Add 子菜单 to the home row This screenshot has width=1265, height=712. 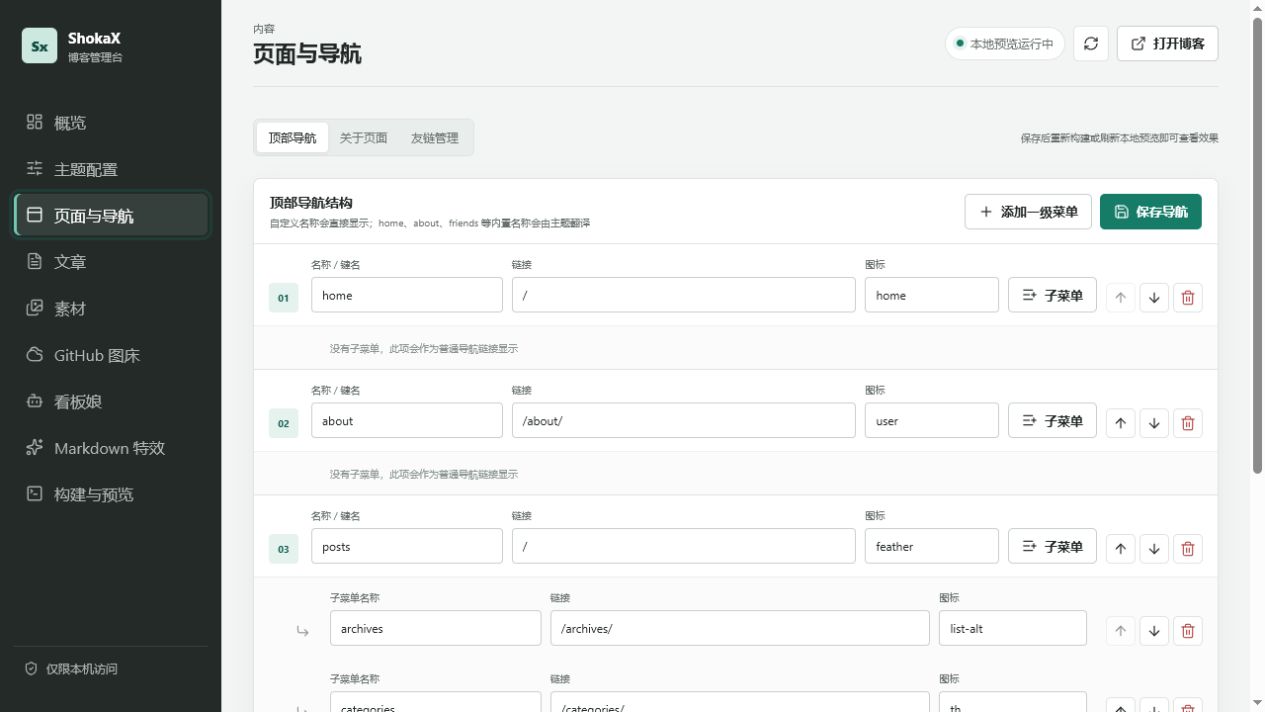tap(1052, 295)
